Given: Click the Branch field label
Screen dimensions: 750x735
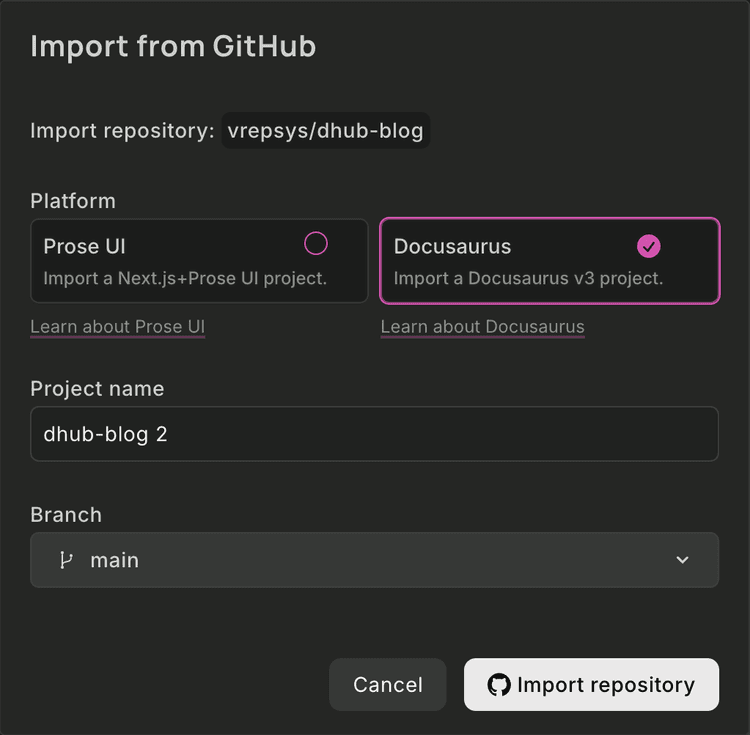Looking at the screenshot, I should click(66, 515).
